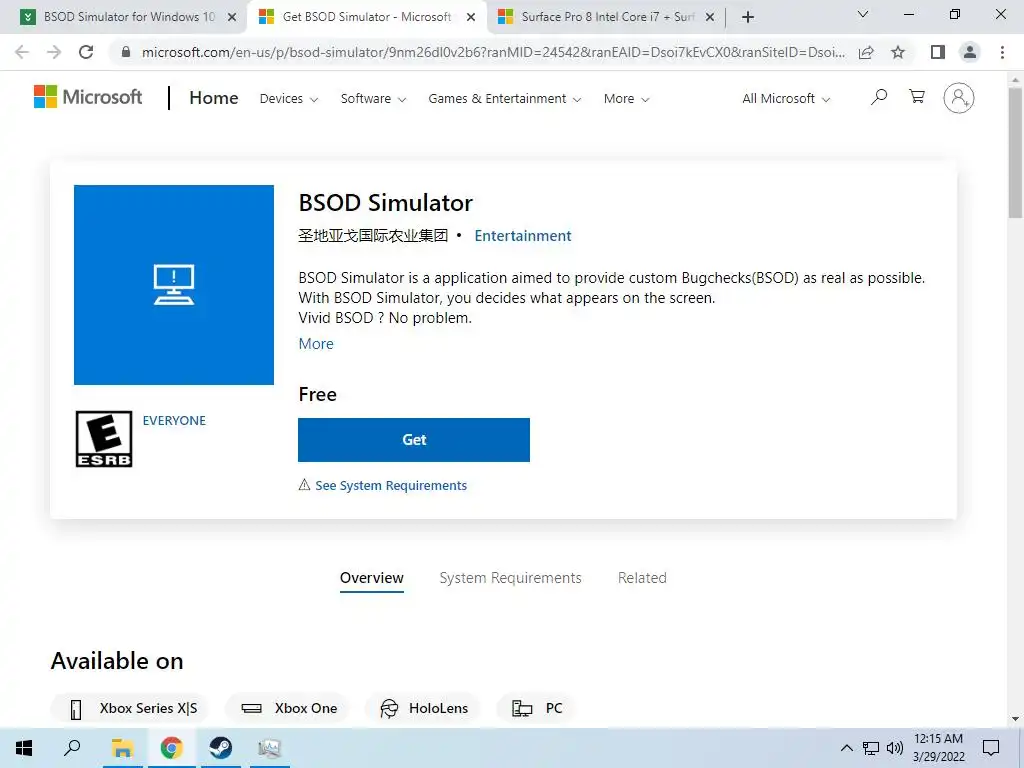Click the Chinese publisher name text

[373, 236]
